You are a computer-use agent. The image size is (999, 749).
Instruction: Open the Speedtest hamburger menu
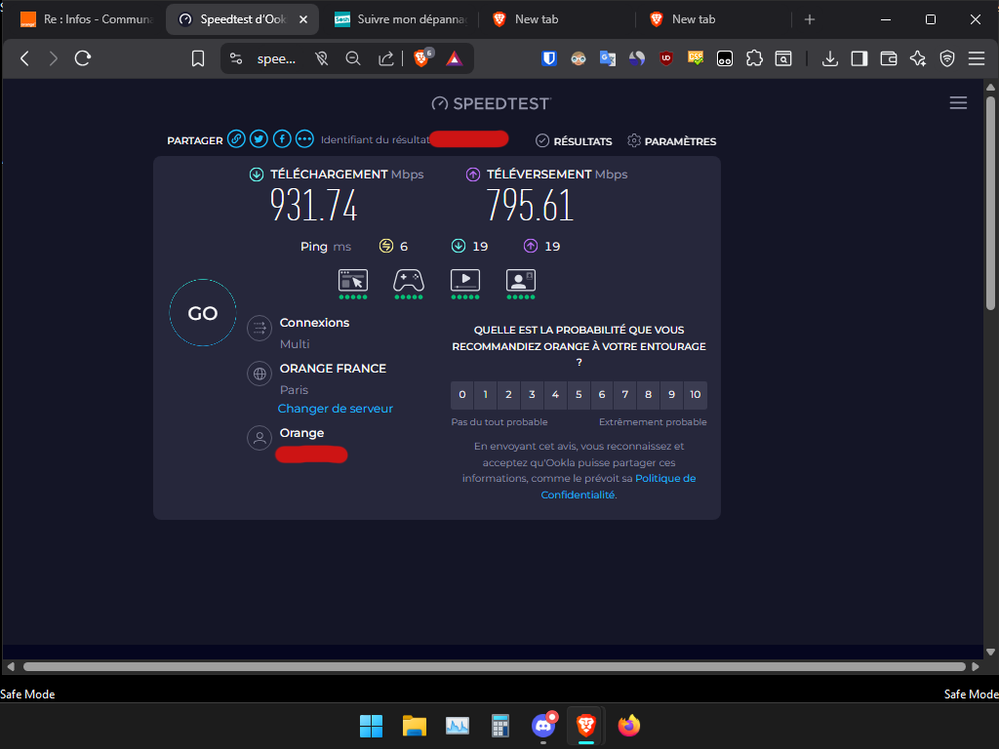pyautogui.click(x=958, y=103)
